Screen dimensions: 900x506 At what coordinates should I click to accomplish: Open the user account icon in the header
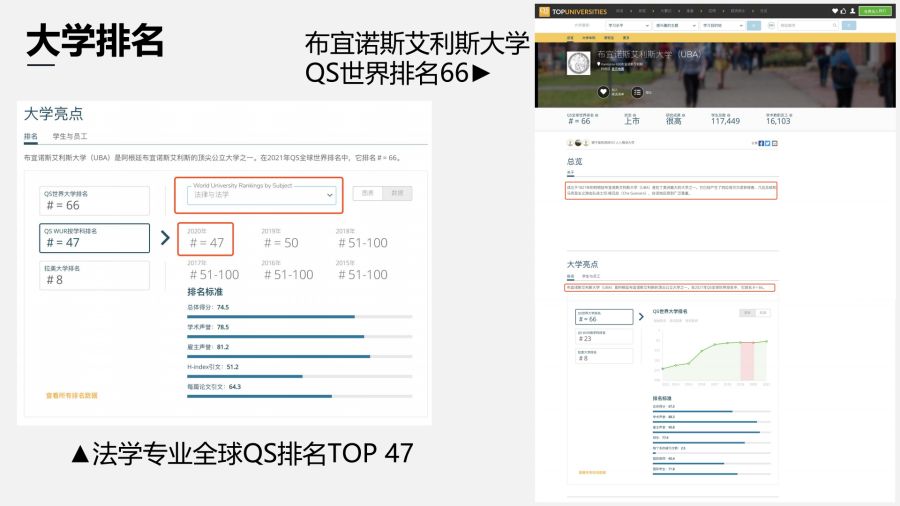pos(852,11)
